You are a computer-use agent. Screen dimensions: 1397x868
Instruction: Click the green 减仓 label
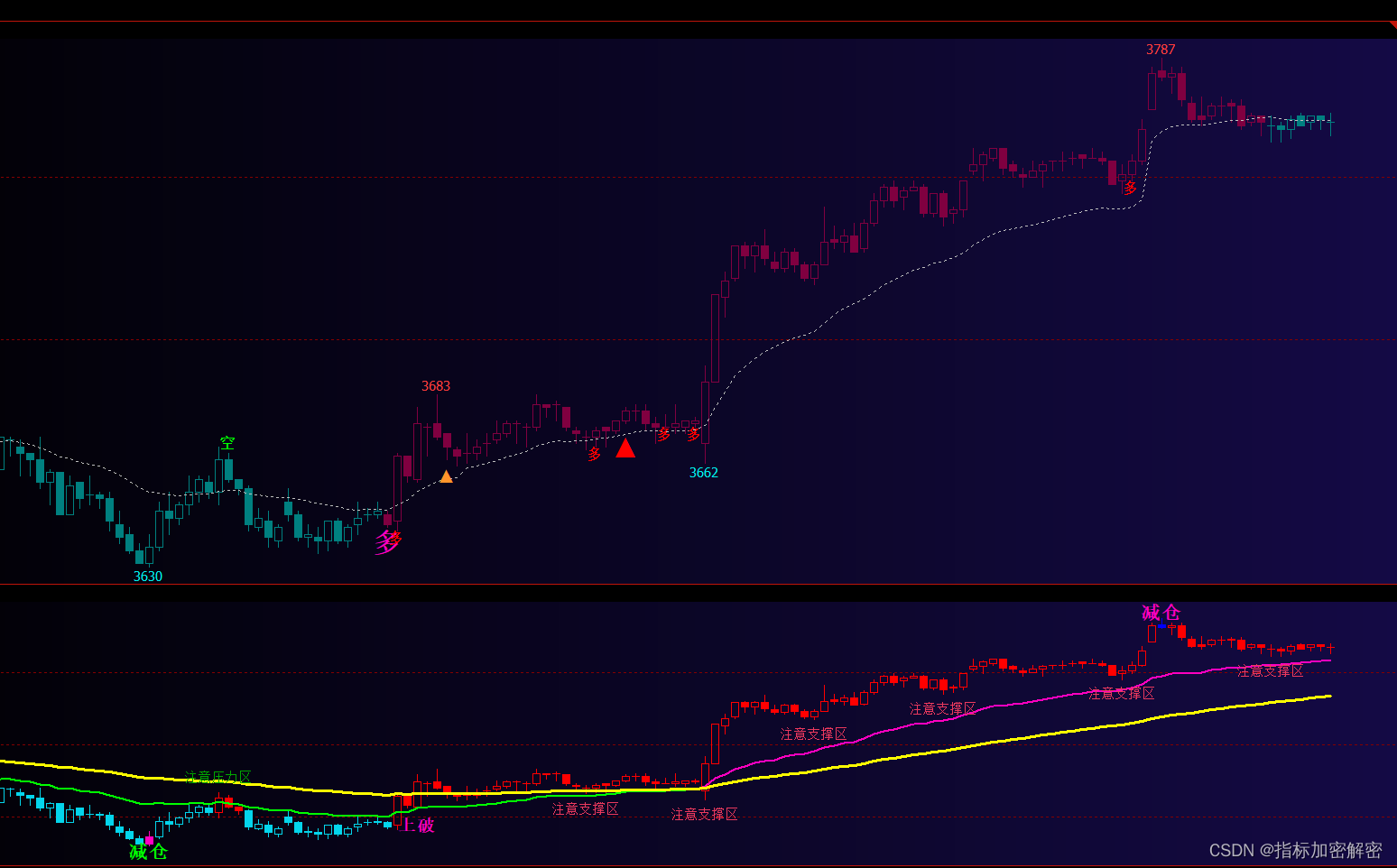coord(148,851)
